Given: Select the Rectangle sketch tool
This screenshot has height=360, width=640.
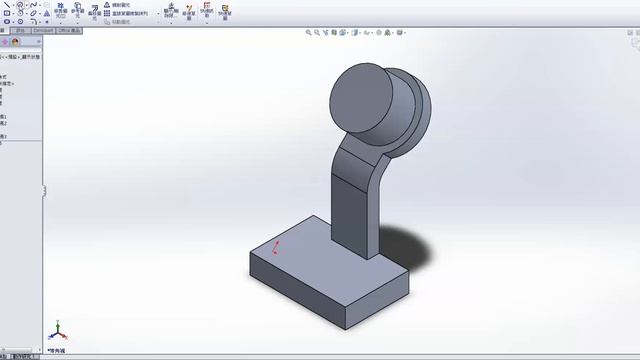Looking at the screenshot, I should click(x=7, y=13).
